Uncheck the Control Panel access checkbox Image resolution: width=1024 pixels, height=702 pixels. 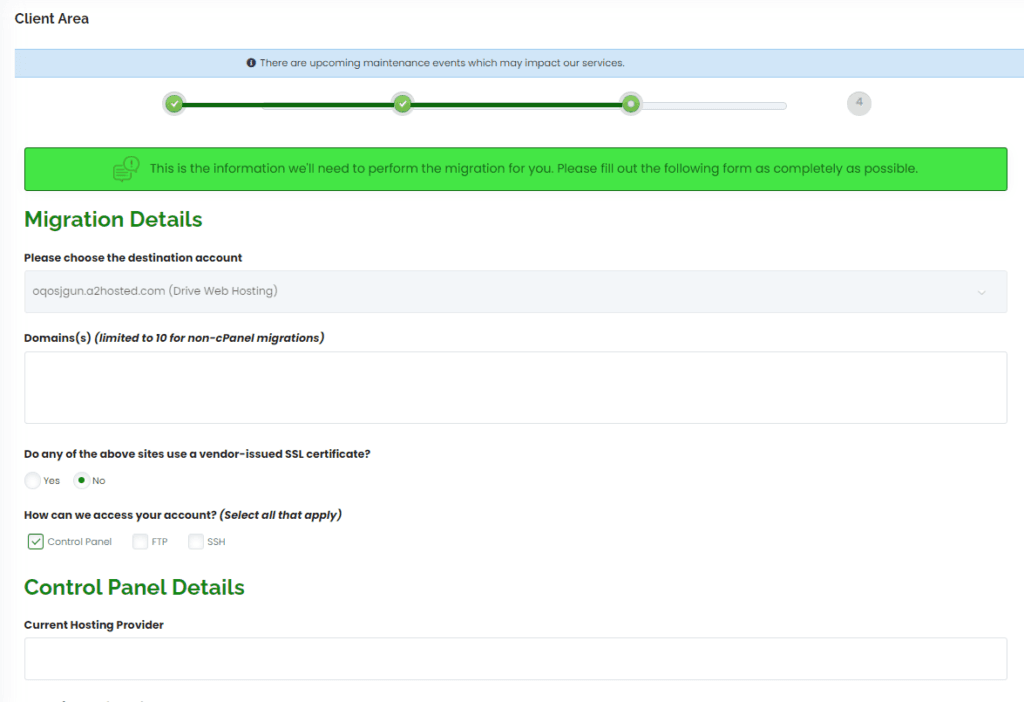point(36,541)
